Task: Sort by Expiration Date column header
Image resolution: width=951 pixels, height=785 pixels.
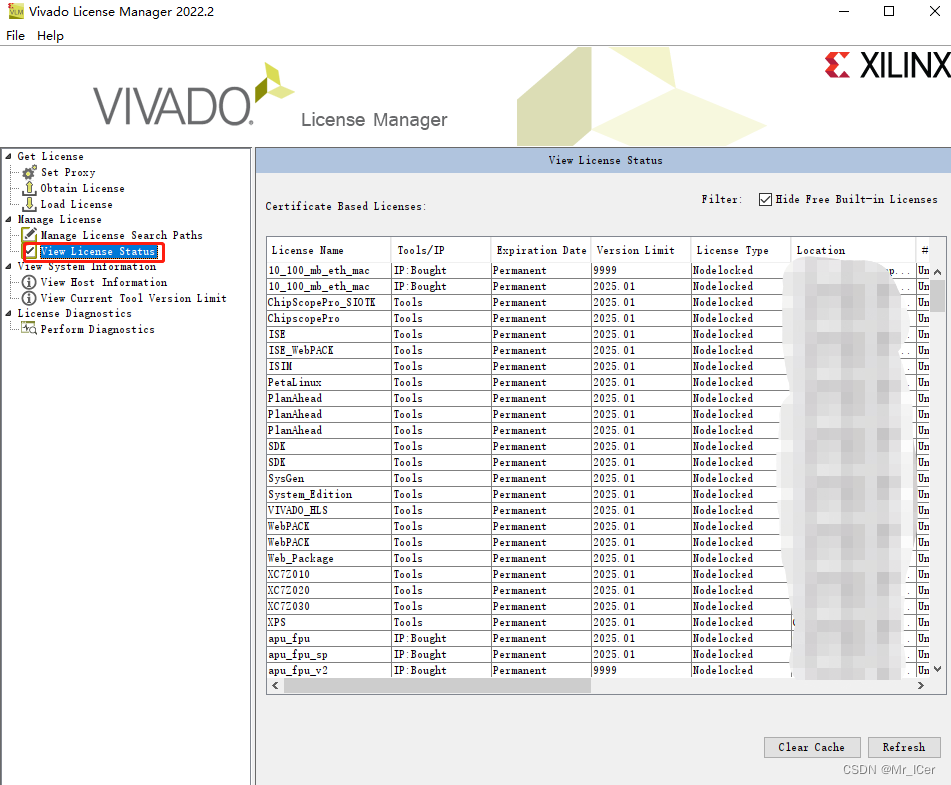Action: coord(541,250)
